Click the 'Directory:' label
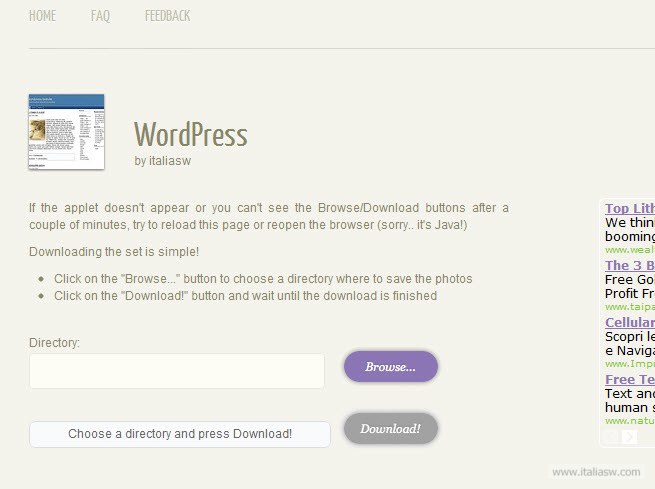This screenshot has width=655, height=489. point(54,343)
